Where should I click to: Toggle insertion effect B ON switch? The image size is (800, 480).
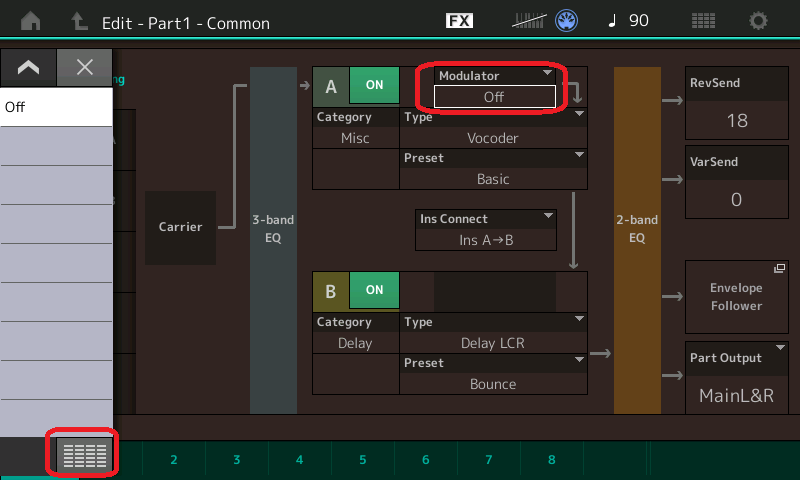[374, 290]
